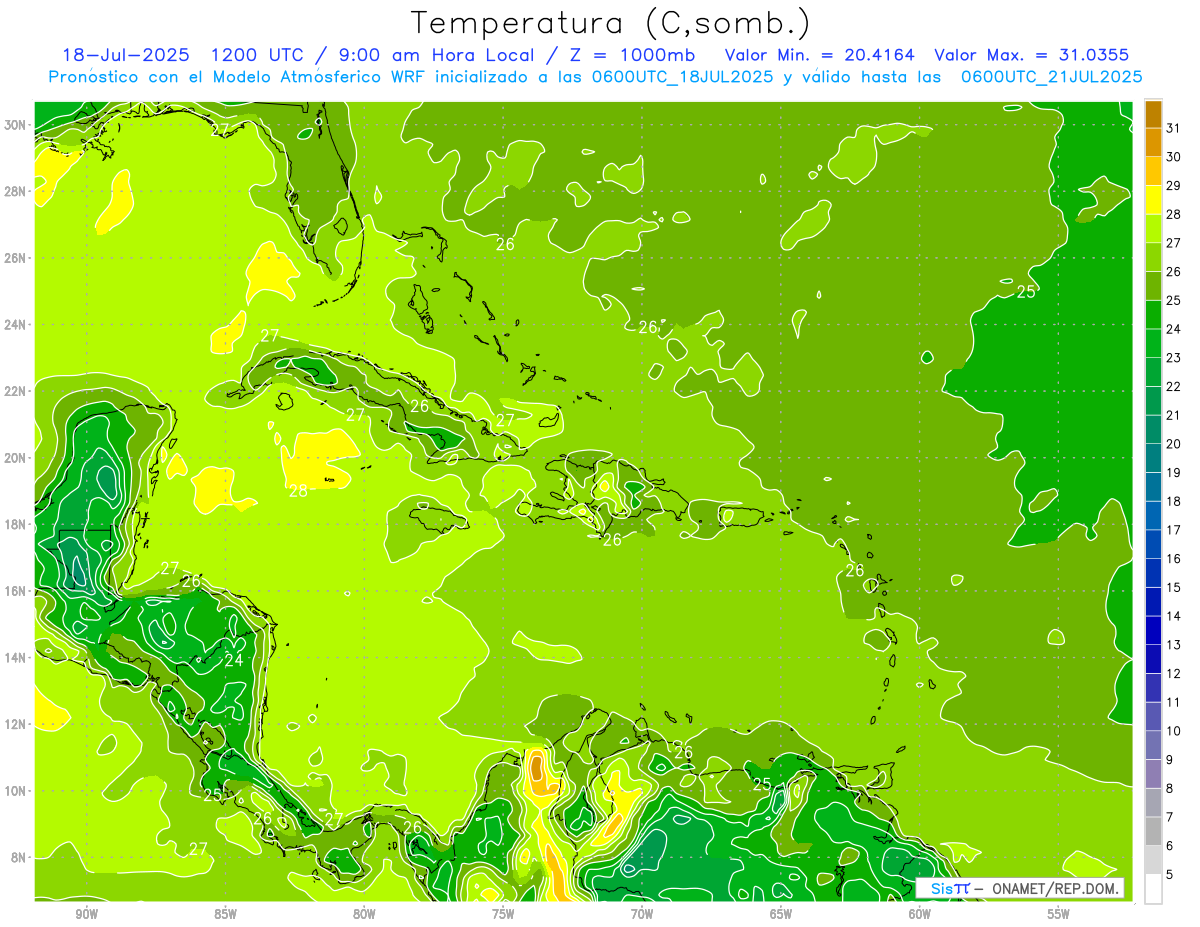
Task: Click the '28N' latitude axis label
Action: [16, 191]
